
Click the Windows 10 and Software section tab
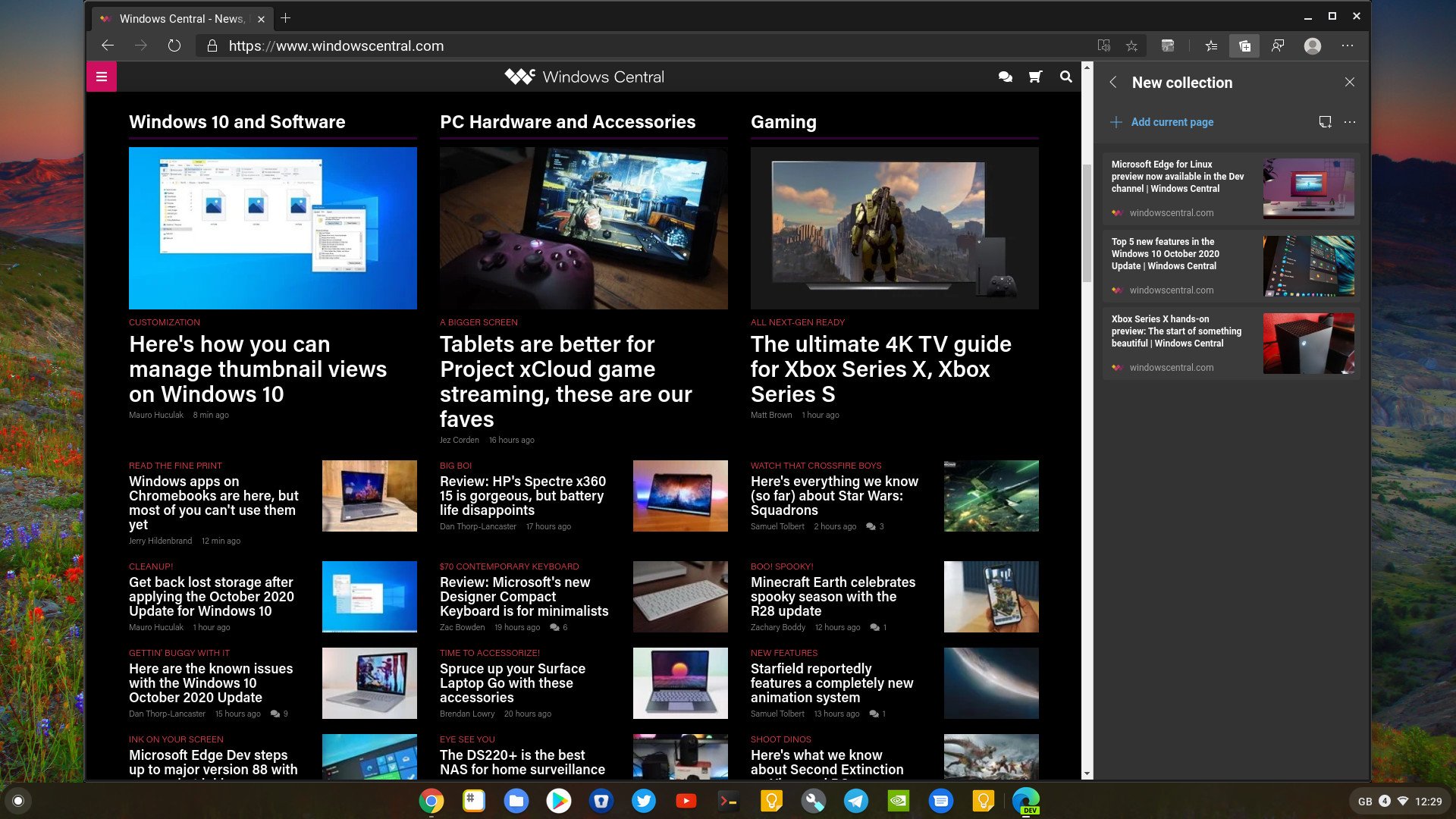tap(237, 121)
